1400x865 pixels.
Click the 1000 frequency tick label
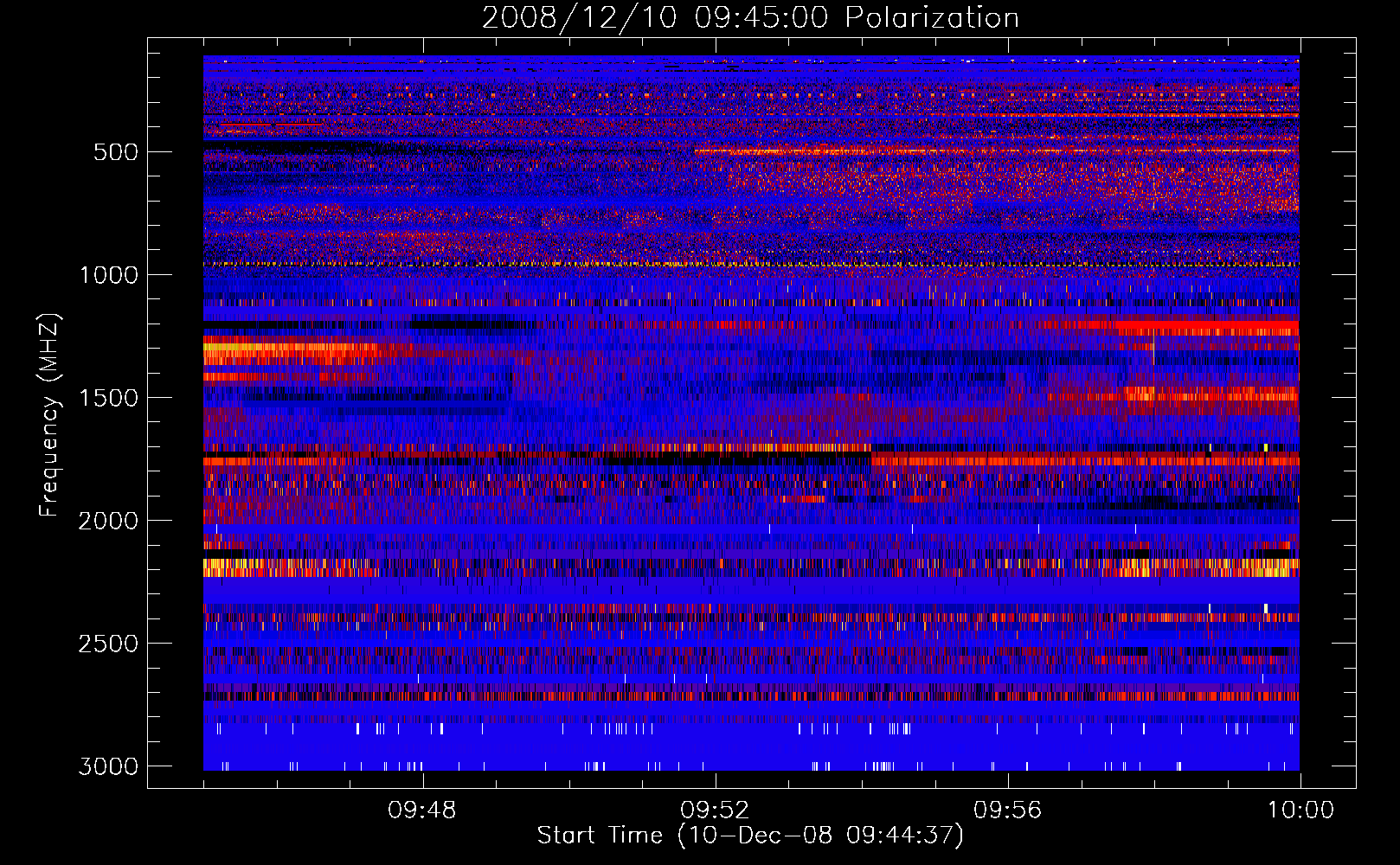pyautogui.click(x=108, y=275)
